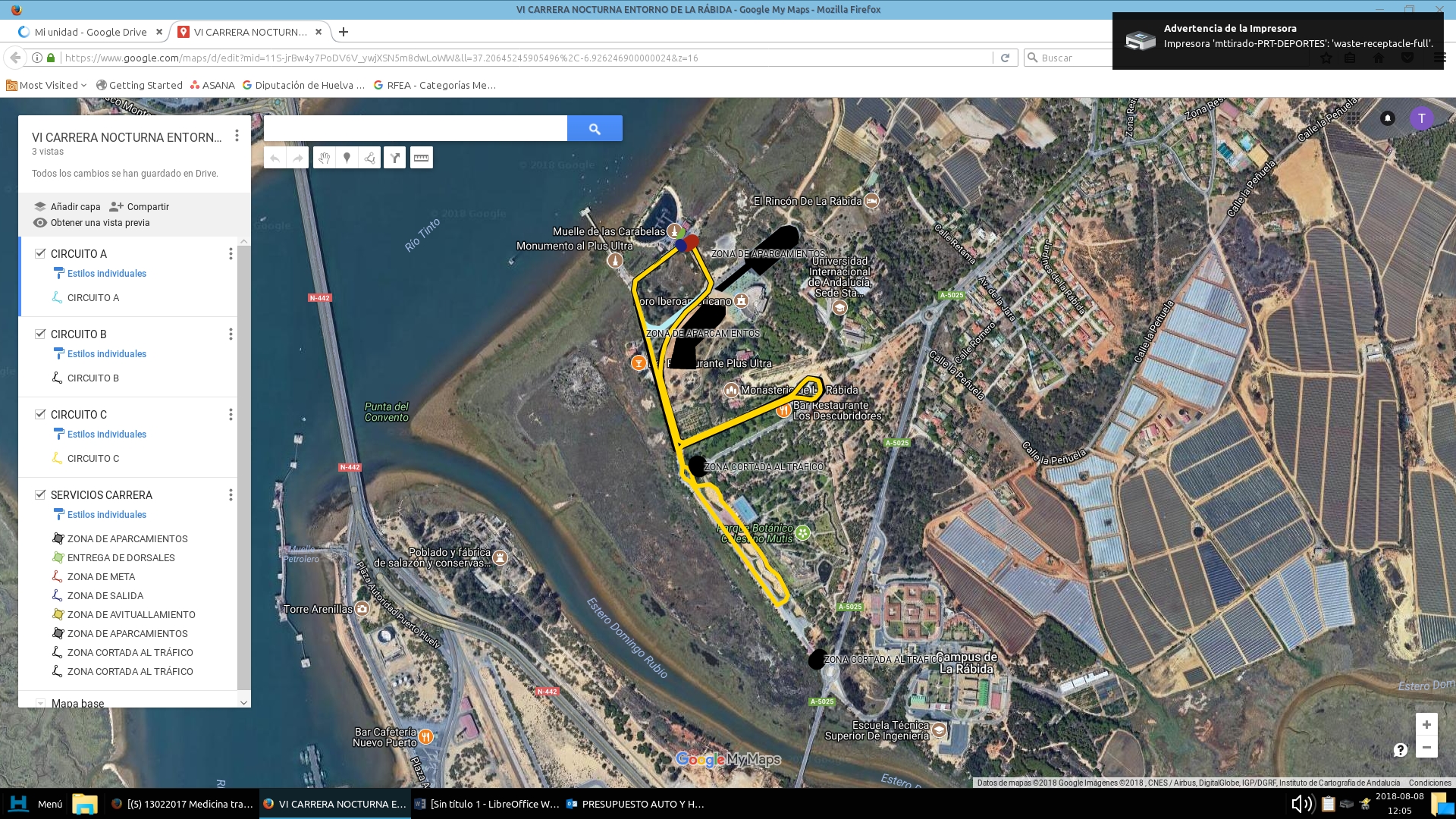Select first ZONA CORTADA AL TRÁFICO item
The image size is (1456, 819).
click(x=130, y=652)
